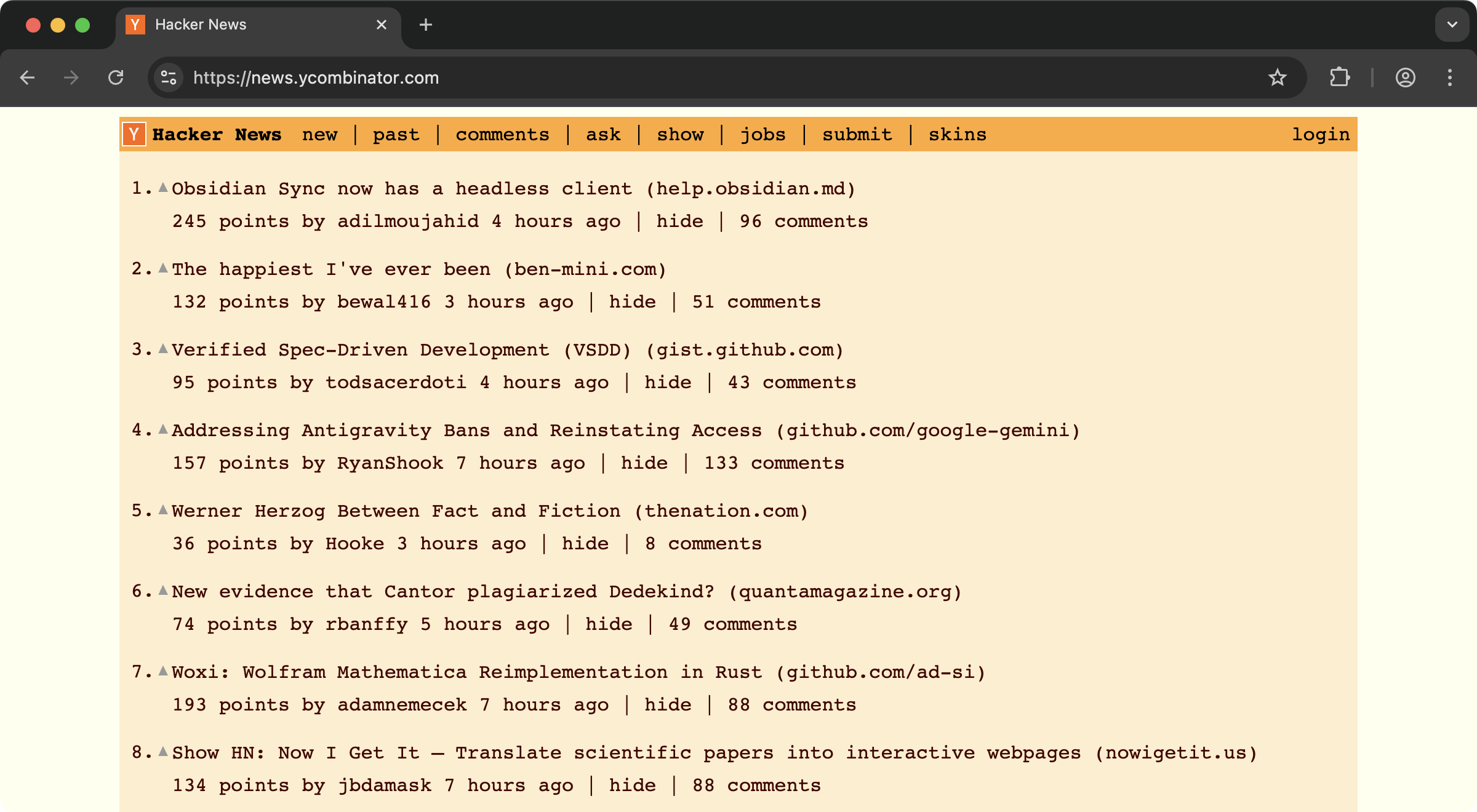1477x812 pixels.
Task: Close the Hacker News tab
Action: point(382,25)
